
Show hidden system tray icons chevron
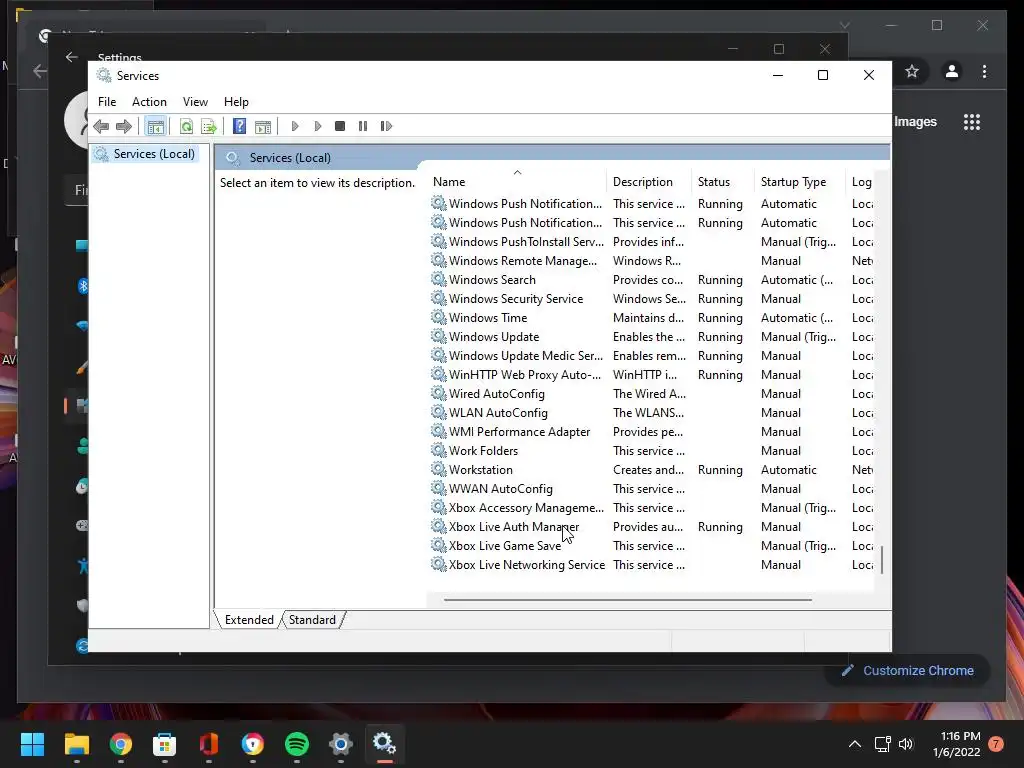pos(854,744)
